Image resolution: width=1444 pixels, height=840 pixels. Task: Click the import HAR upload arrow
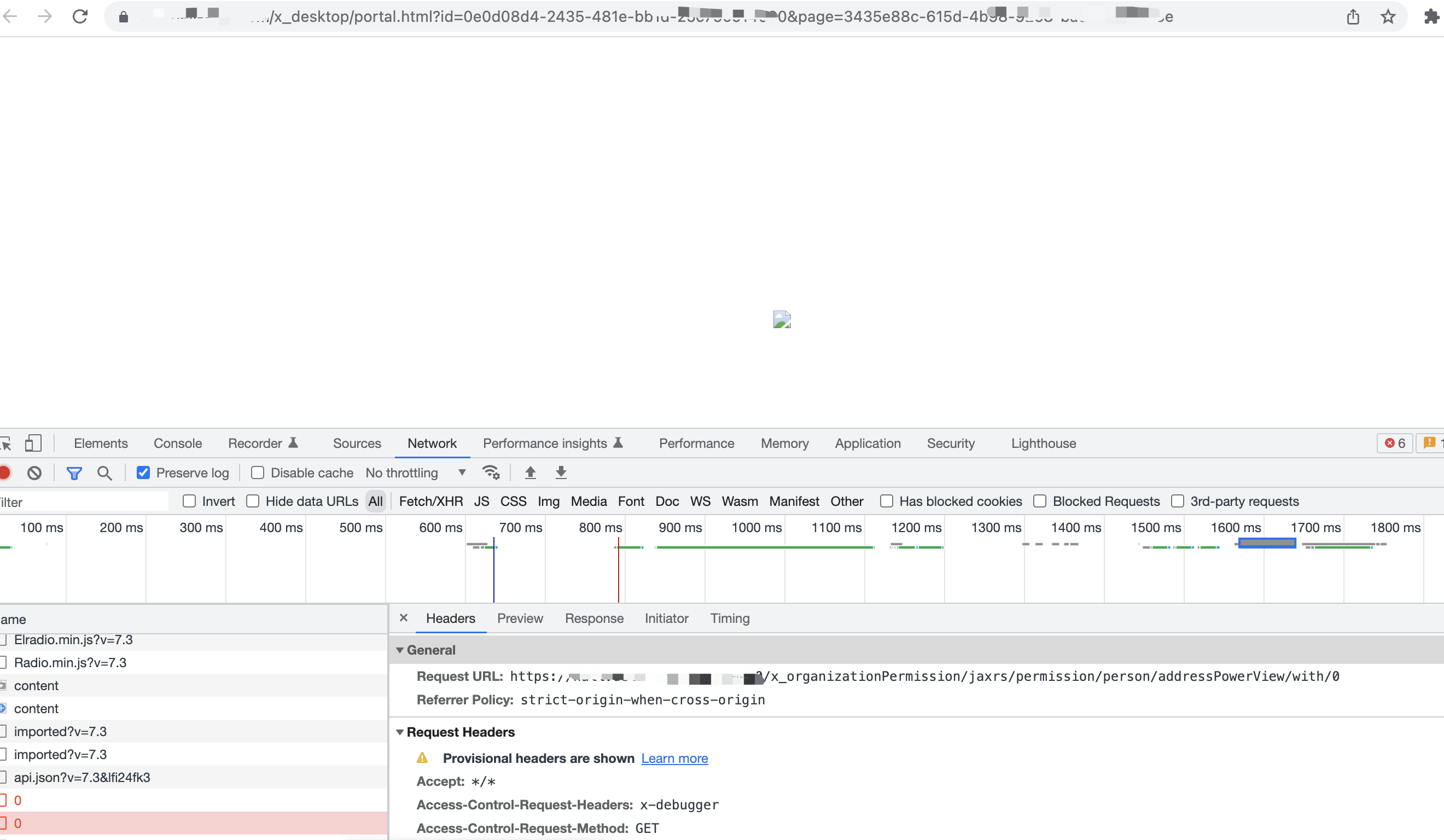tap(531, 472)
